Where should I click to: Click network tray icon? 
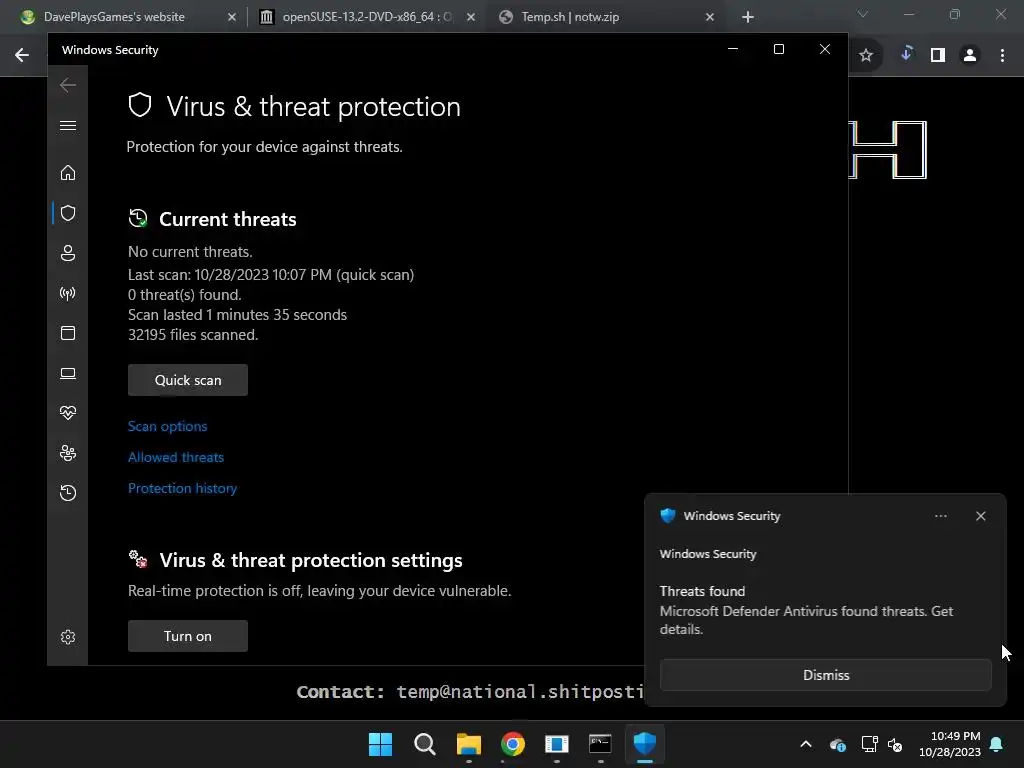[x=869, y=744]
